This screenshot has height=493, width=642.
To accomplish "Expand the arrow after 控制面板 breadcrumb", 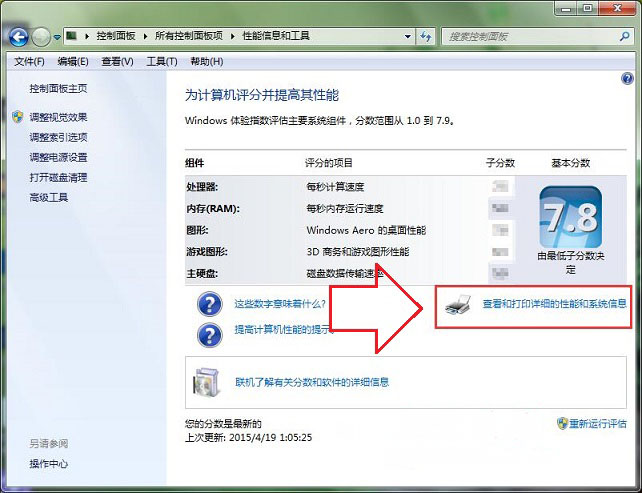I will (x=145, y=36).
